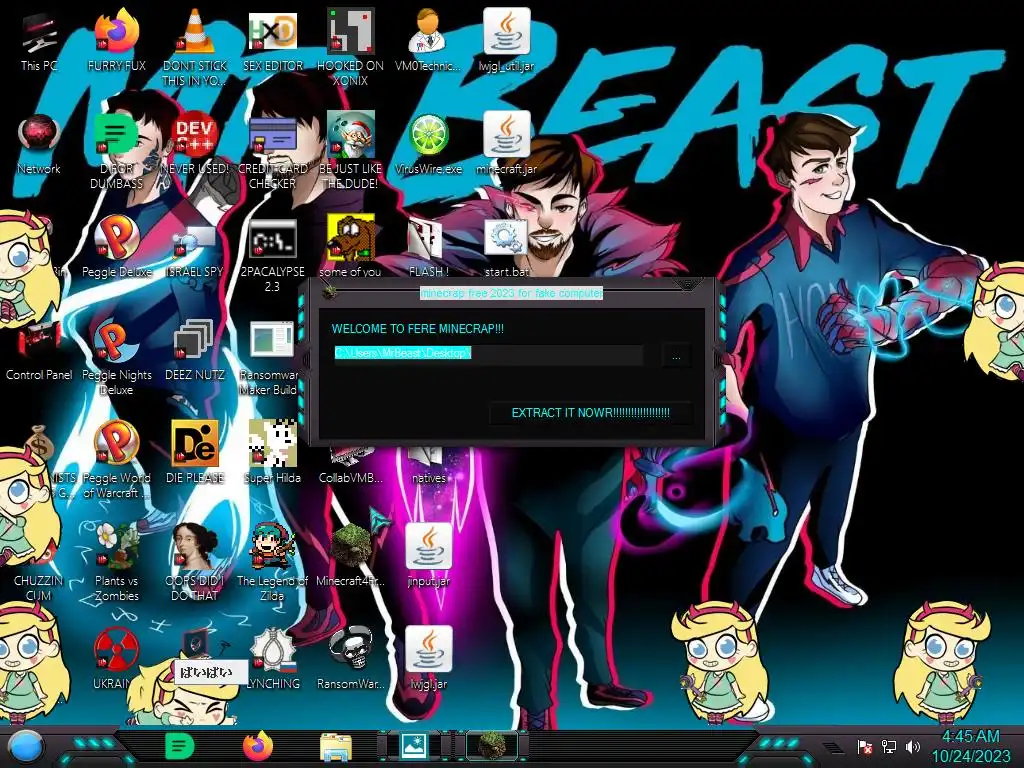
Task: Open the volume speaker tray icon
Action: pyautogui.click(x=913, y=746)
